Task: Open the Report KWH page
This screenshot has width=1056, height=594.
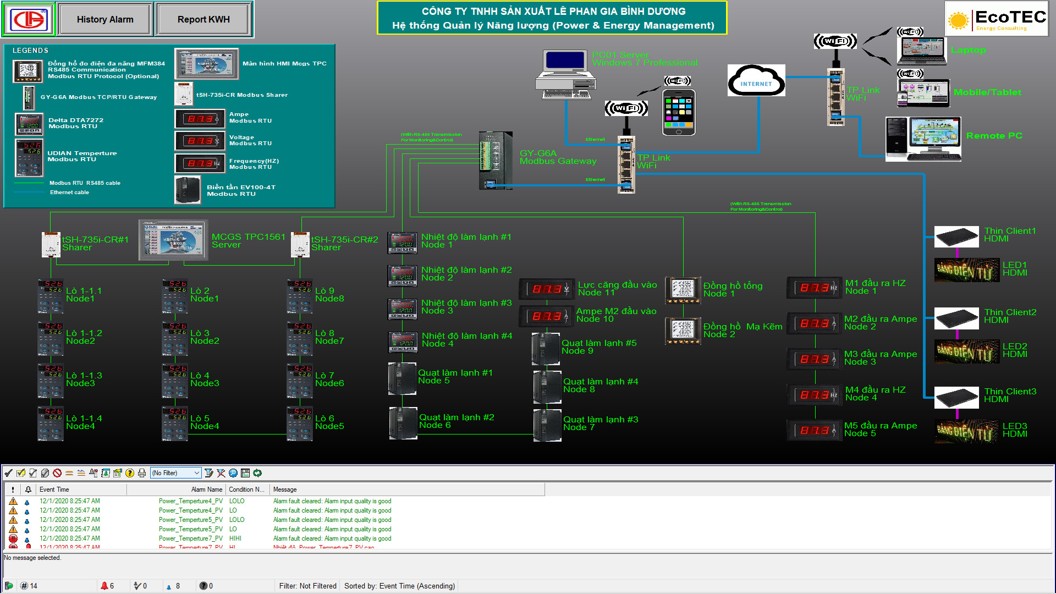Action: 205,19
